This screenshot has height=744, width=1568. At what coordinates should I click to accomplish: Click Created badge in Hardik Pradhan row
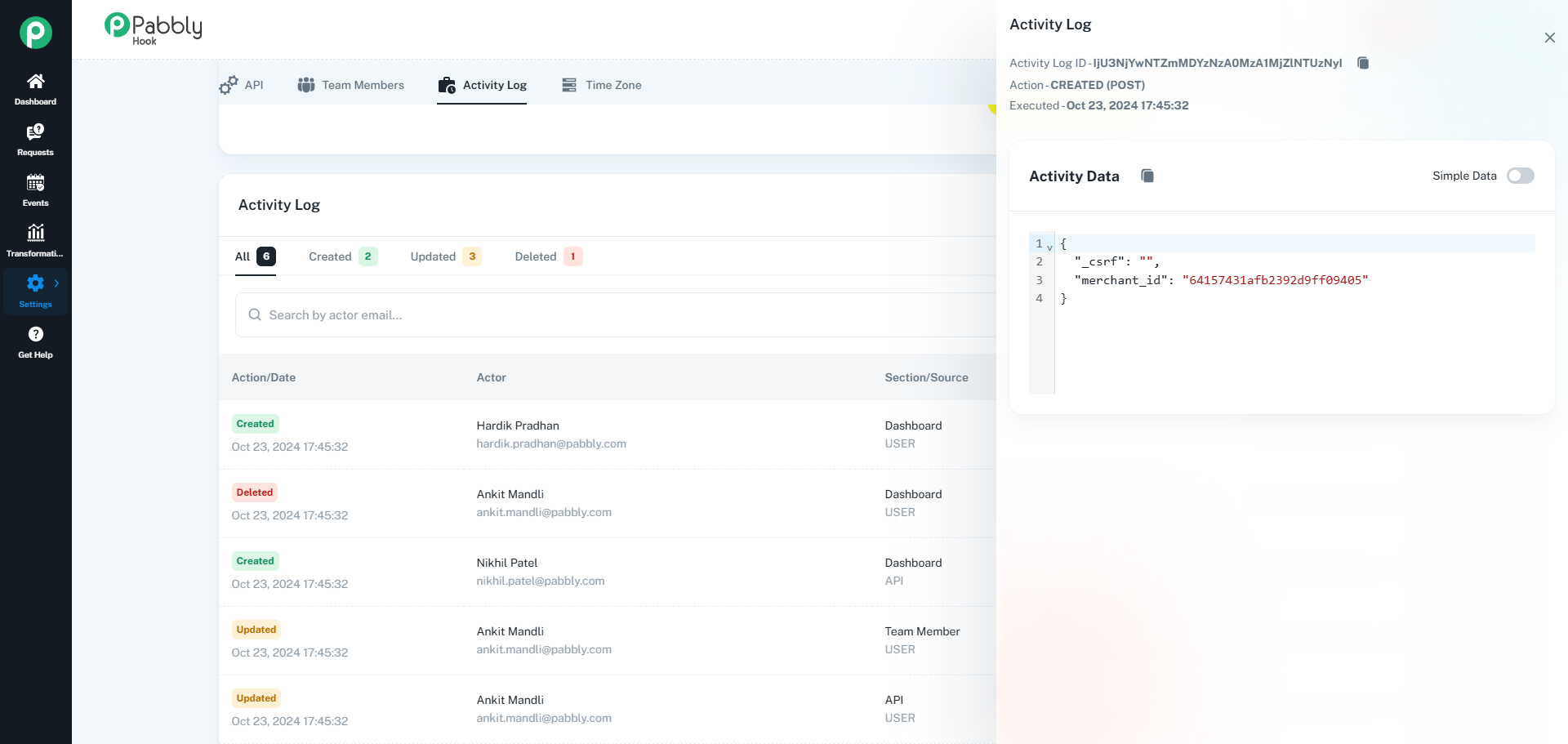255,424
